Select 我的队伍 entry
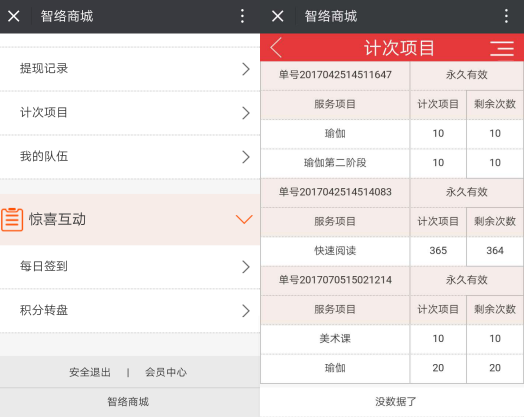The width and height of the screenshot is (524, 417). point(130,157)
